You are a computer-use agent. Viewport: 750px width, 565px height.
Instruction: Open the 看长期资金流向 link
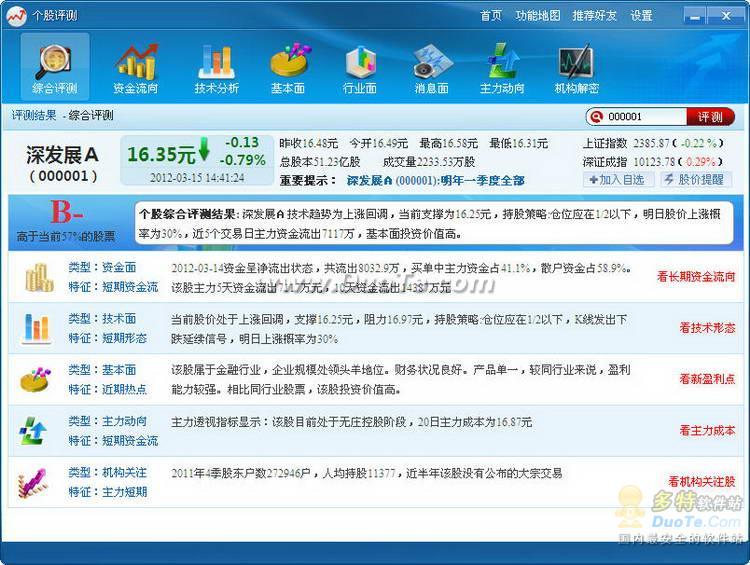coord(696,277)
